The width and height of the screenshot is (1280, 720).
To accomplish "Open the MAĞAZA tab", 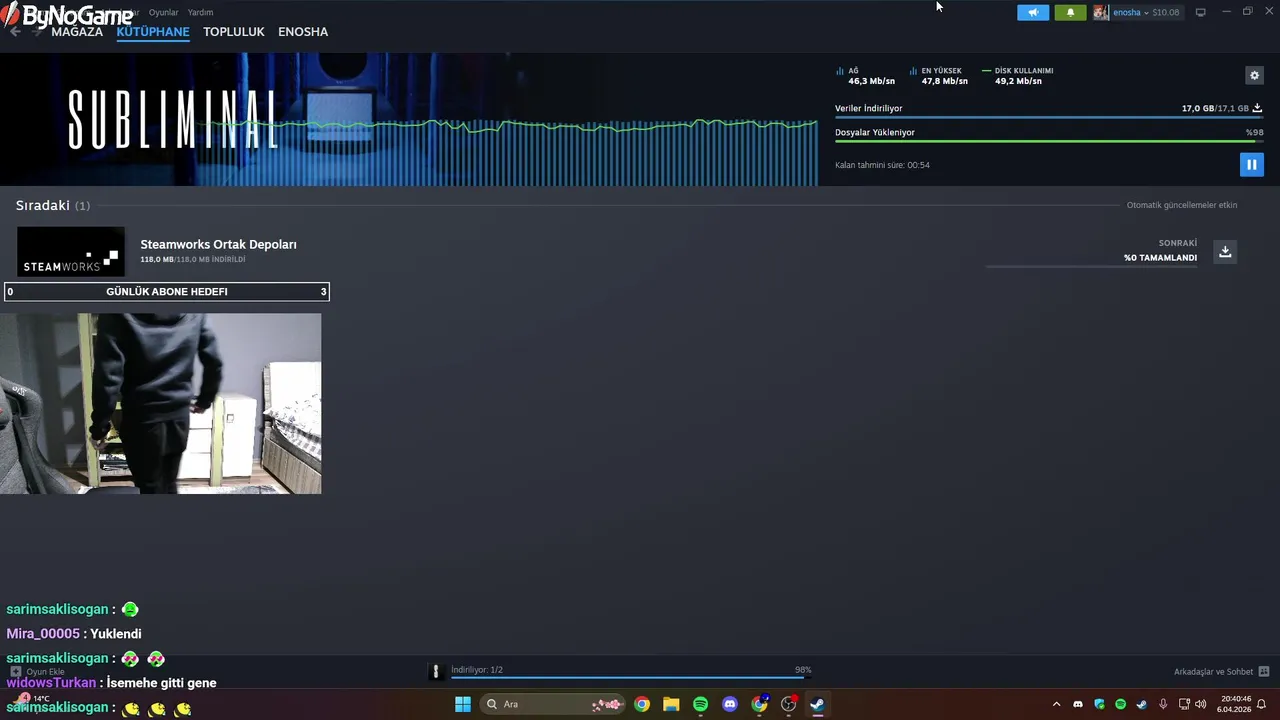I will tap(77, 32).
